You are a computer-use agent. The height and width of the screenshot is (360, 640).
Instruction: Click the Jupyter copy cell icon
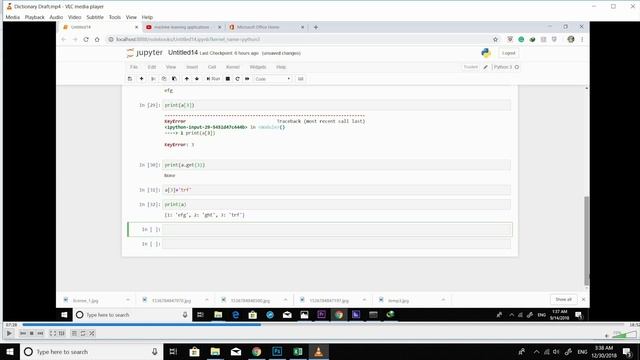[x=164, y=79]
